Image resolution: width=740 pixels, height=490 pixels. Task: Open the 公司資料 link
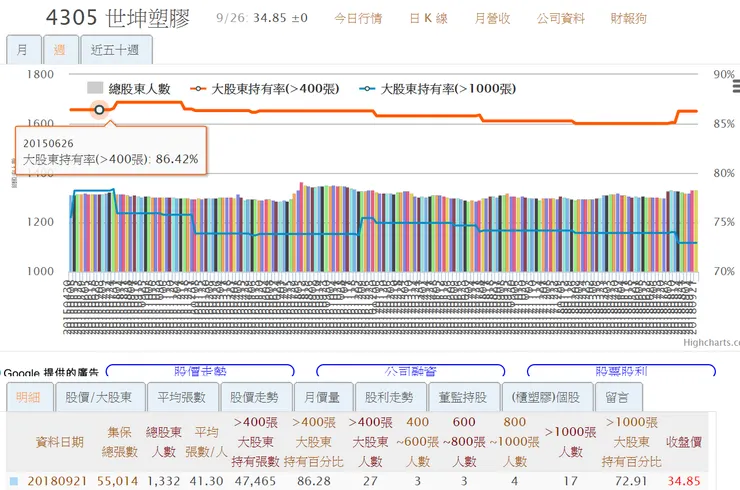(x=561, y=18)
